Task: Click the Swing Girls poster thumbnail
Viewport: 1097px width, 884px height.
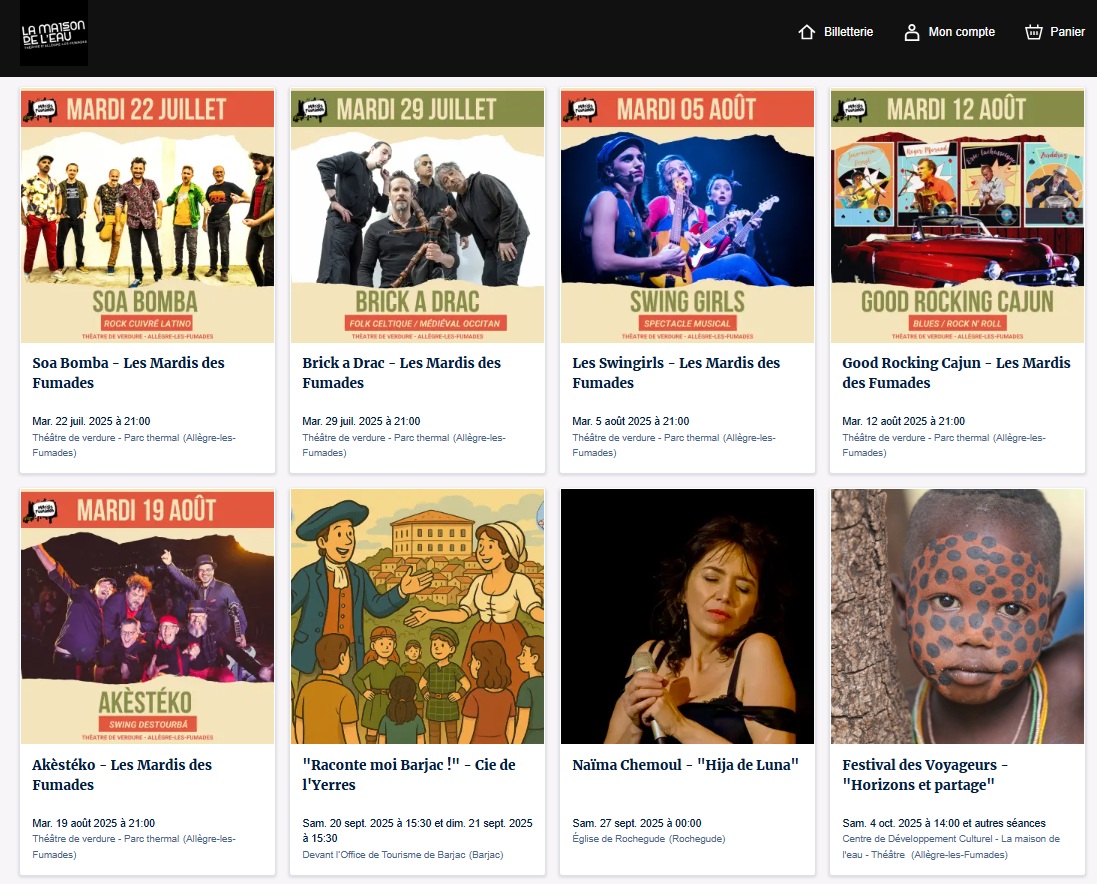Action: pyautogui.click(x=687, y=216)
